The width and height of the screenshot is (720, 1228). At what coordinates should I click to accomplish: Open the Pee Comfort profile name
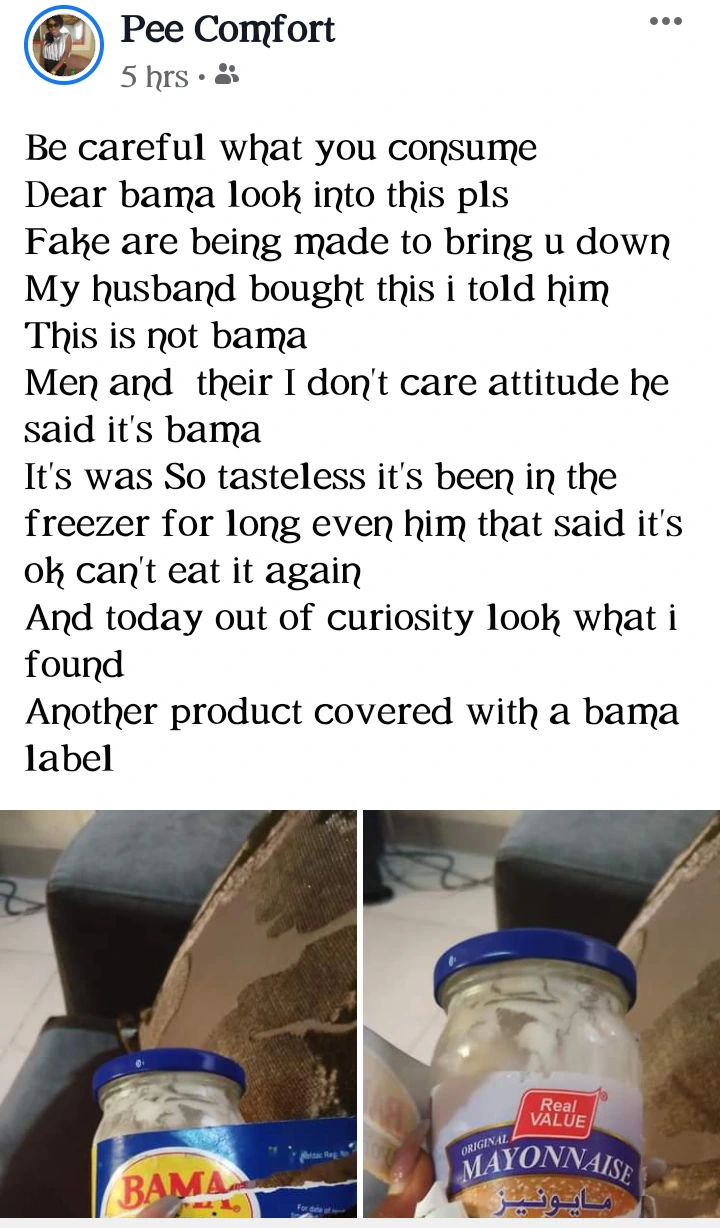228,29
